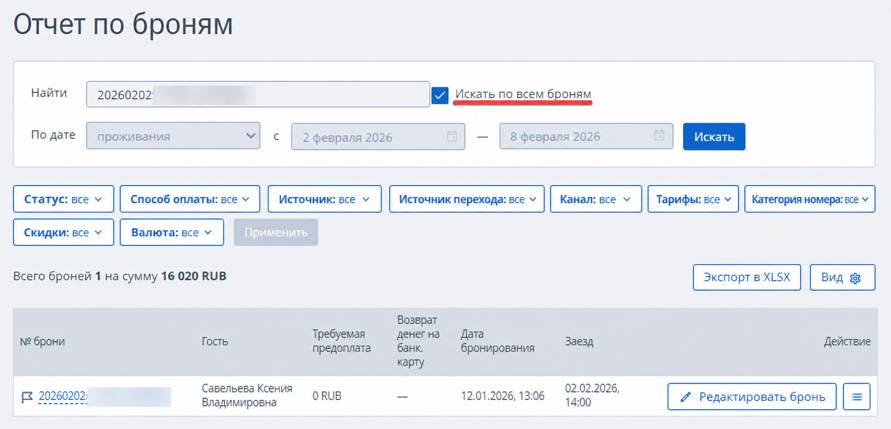Screen dimensions: 891x429
Task: Click the gear icon in Вид button
Action: pos(855,278)
